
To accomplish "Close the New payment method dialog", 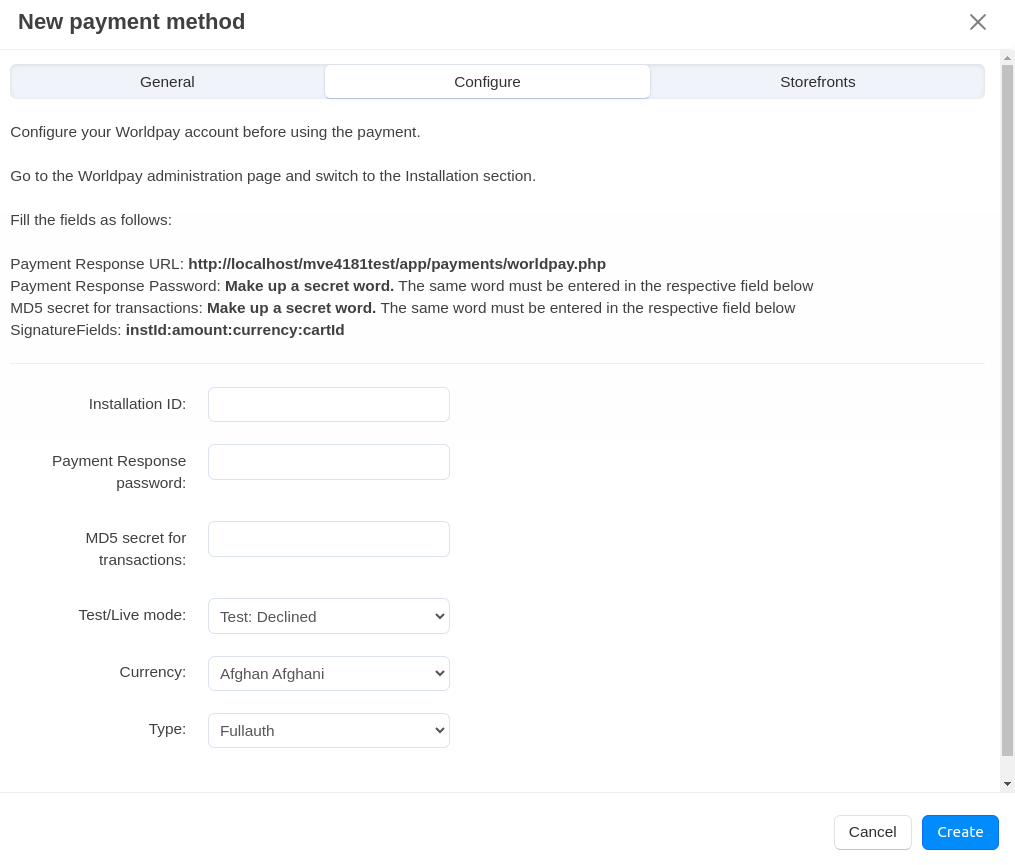I will click(x=977, y=22).
